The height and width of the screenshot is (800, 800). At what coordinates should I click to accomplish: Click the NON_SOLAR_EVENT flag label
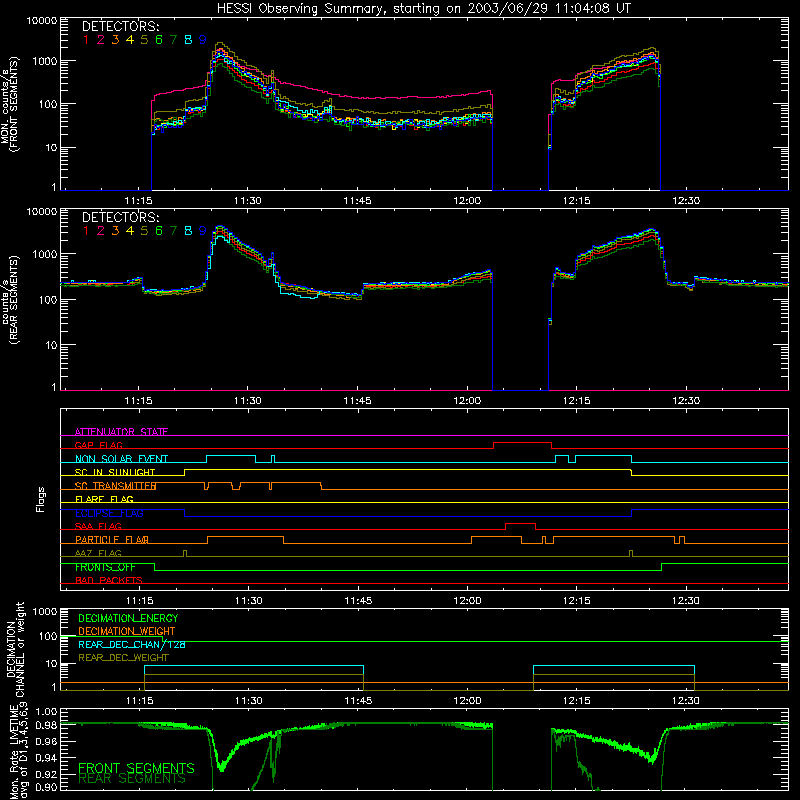pos(121,459)
